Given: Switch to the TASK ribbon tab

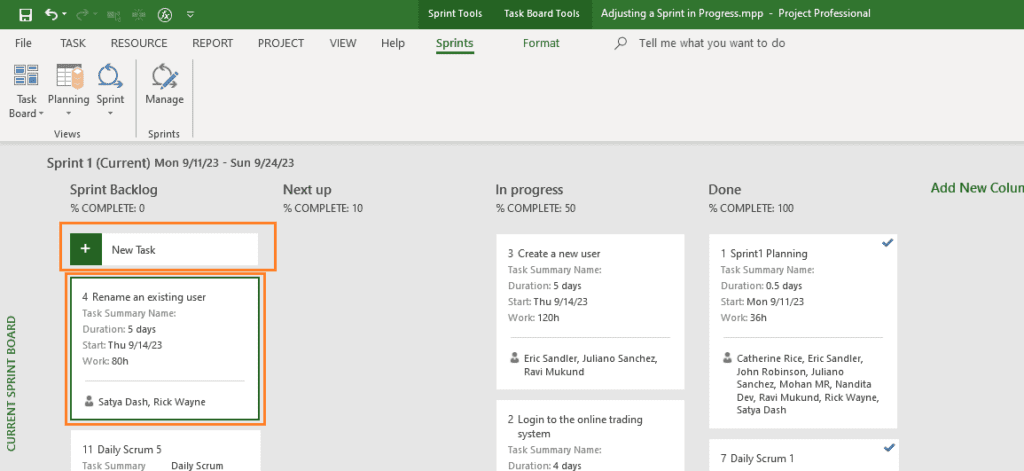Looking at the screenshot, I should [72, 43].
